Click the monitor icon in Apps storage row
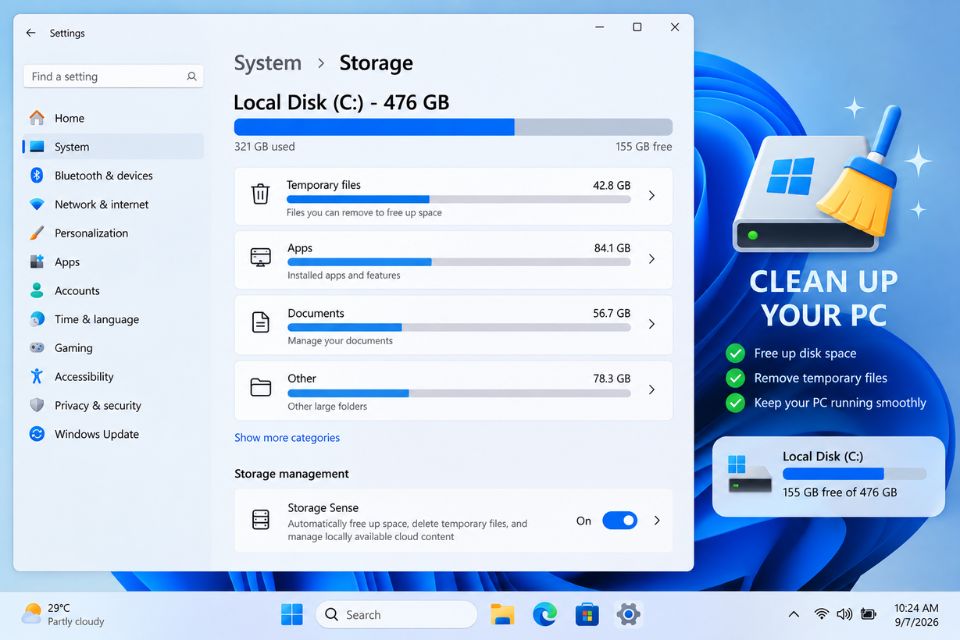960x640 pixels. (260, 257)
